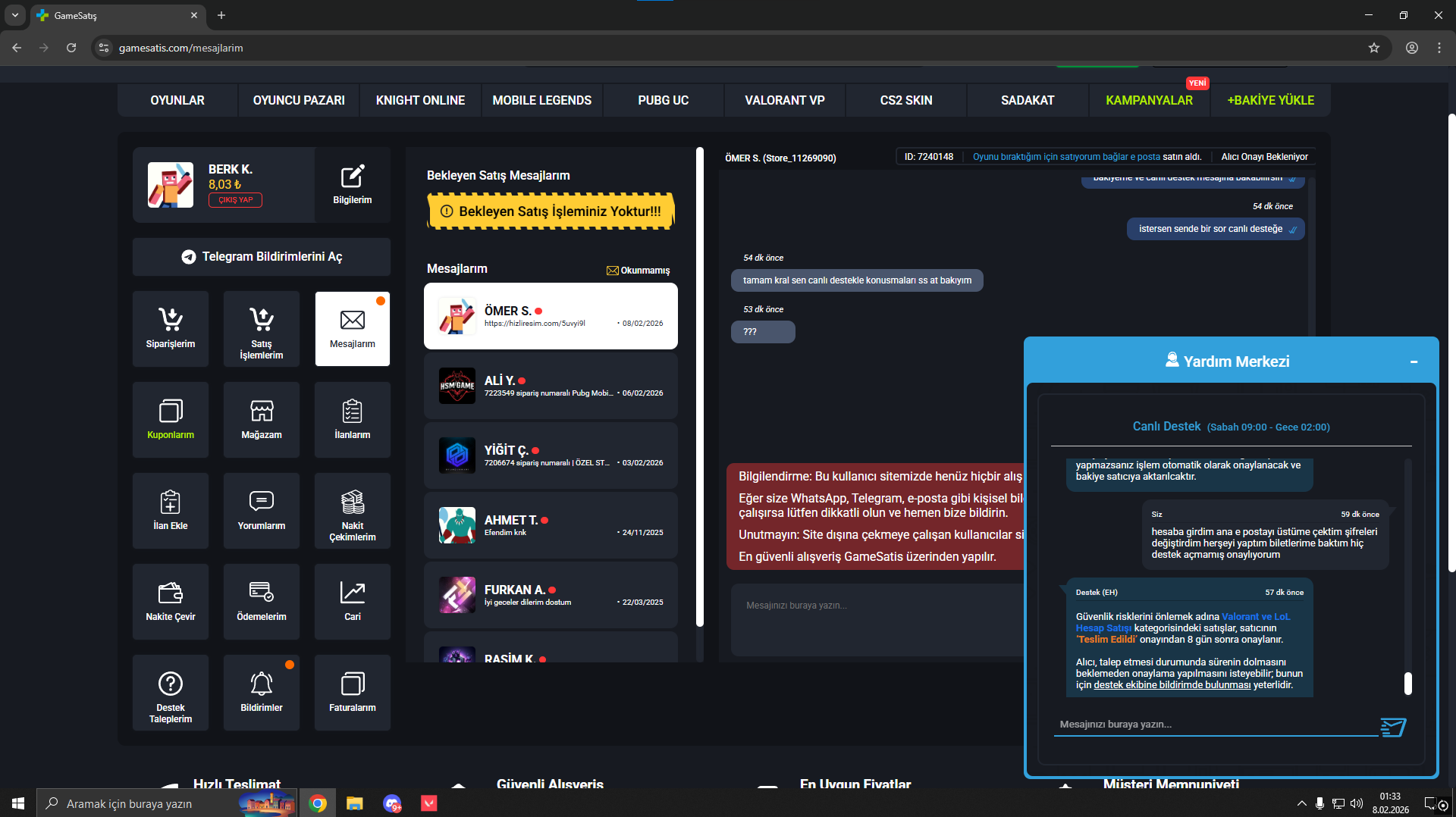1456x817 pixels.
Task: Open Valorant app icon in taskbar
Action: [429, 803]
